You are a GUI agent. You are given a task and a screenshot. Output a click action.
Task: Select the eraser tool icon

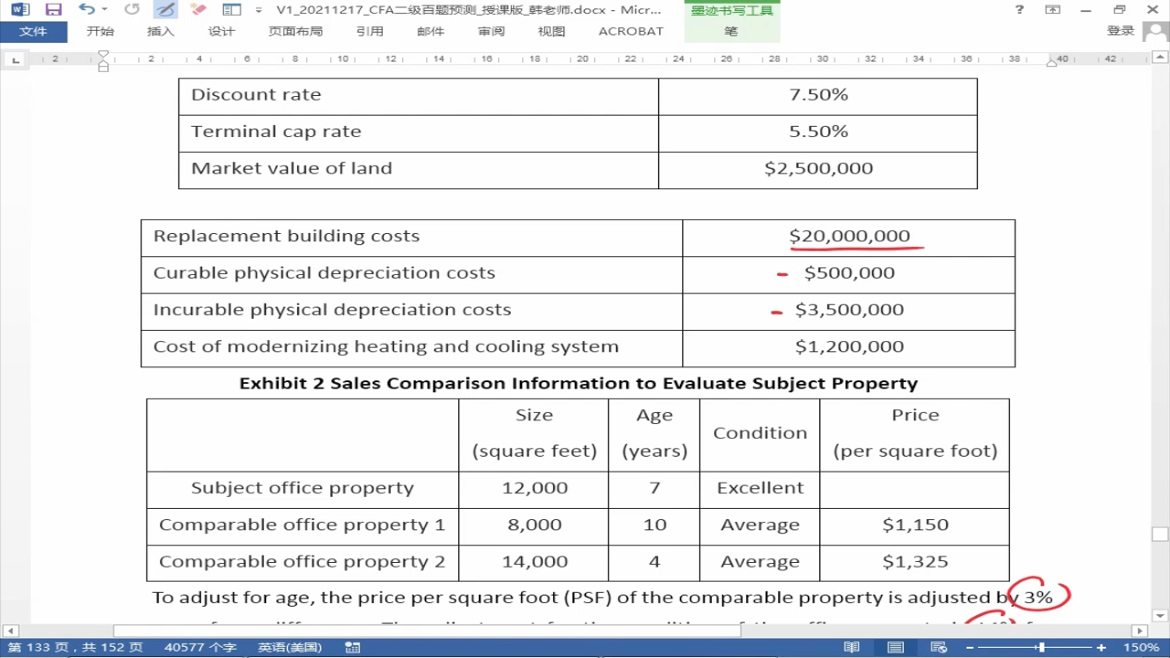pyautogui.click(x=198, y=9)
